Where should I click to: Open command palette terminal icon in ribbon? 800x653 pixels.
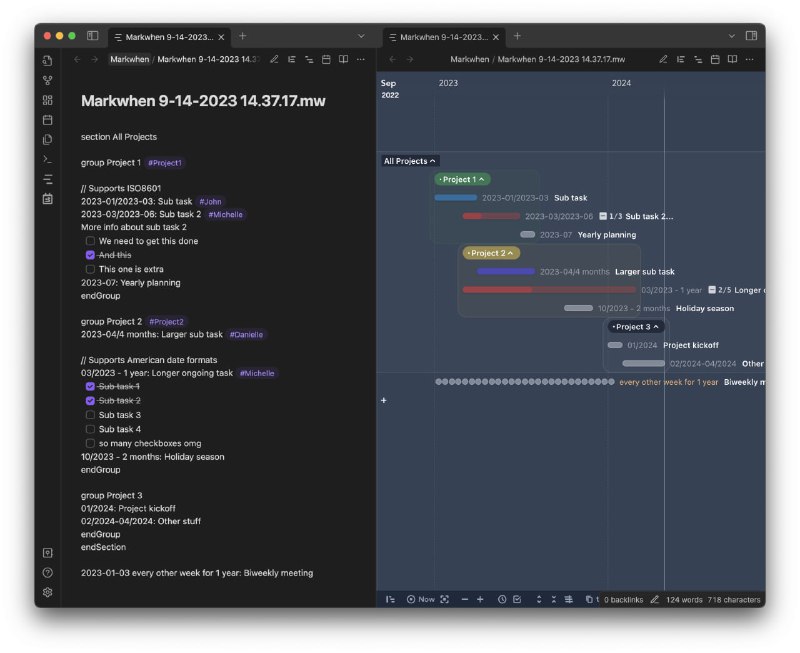[47, 159]
